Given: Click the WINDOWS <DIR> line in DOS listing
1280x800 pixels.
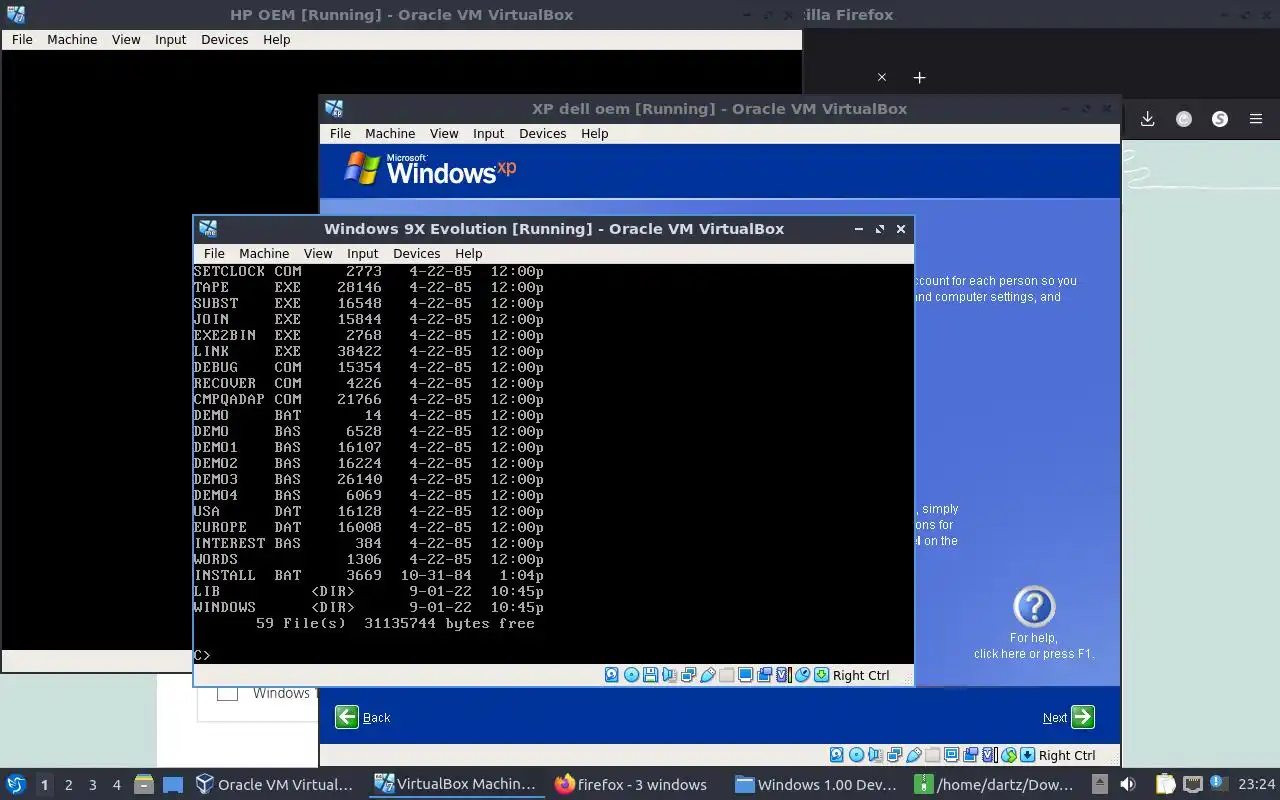Looking at the screenshot, I should [369, 607].
